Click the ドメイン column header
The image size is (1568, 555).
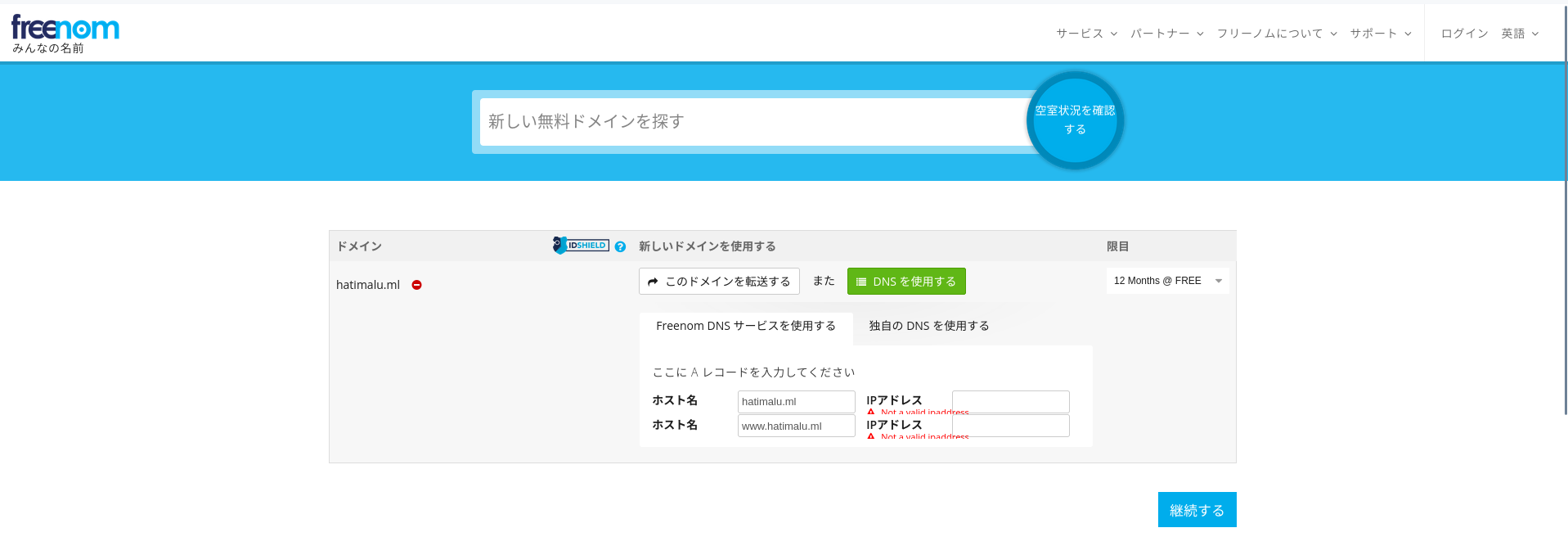pyautogui.click(x=359, y=246)
